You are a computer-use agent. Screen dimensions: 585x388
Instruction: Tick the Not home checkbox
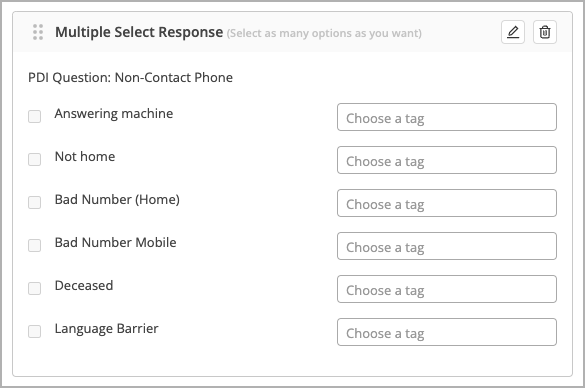pyautogui.click(x=35, y=159)
